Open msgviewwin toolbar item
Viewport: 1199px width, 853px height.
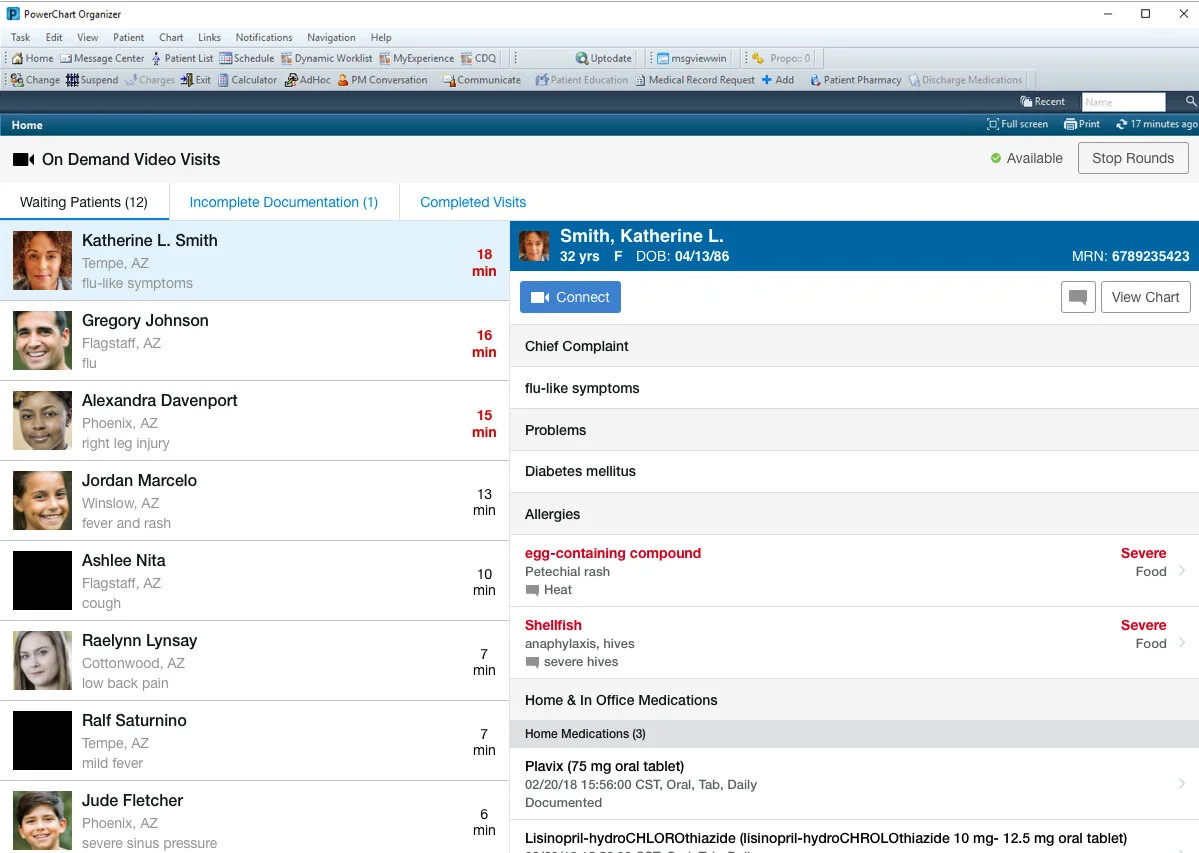click(692, 58)
